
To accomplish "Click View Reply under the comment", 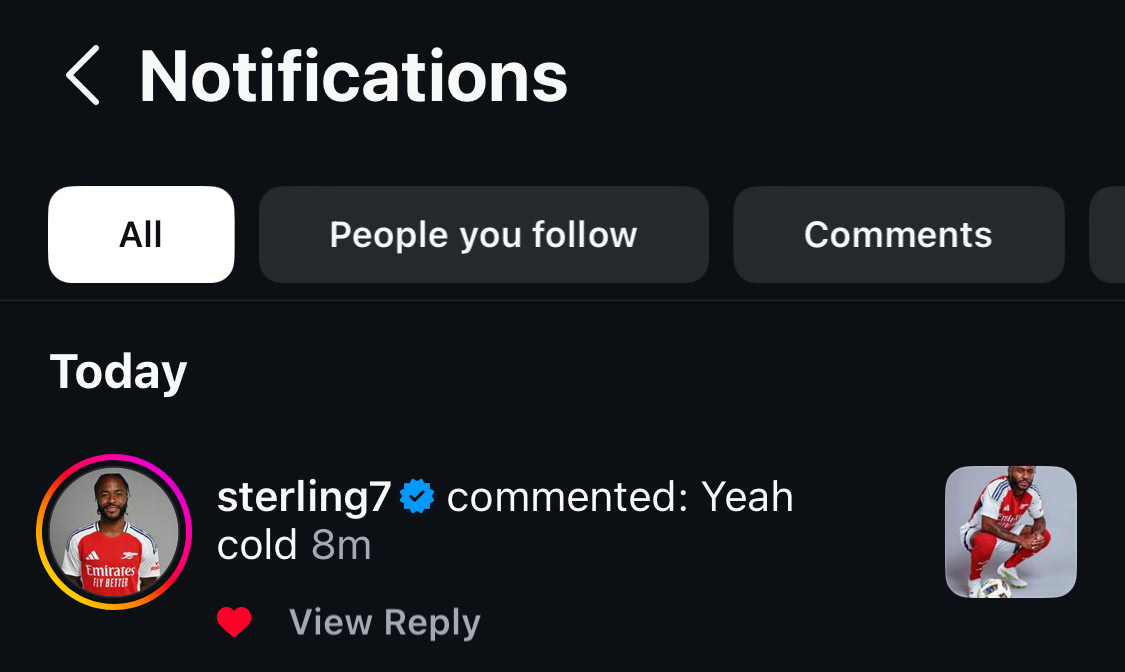I will 385,623.
